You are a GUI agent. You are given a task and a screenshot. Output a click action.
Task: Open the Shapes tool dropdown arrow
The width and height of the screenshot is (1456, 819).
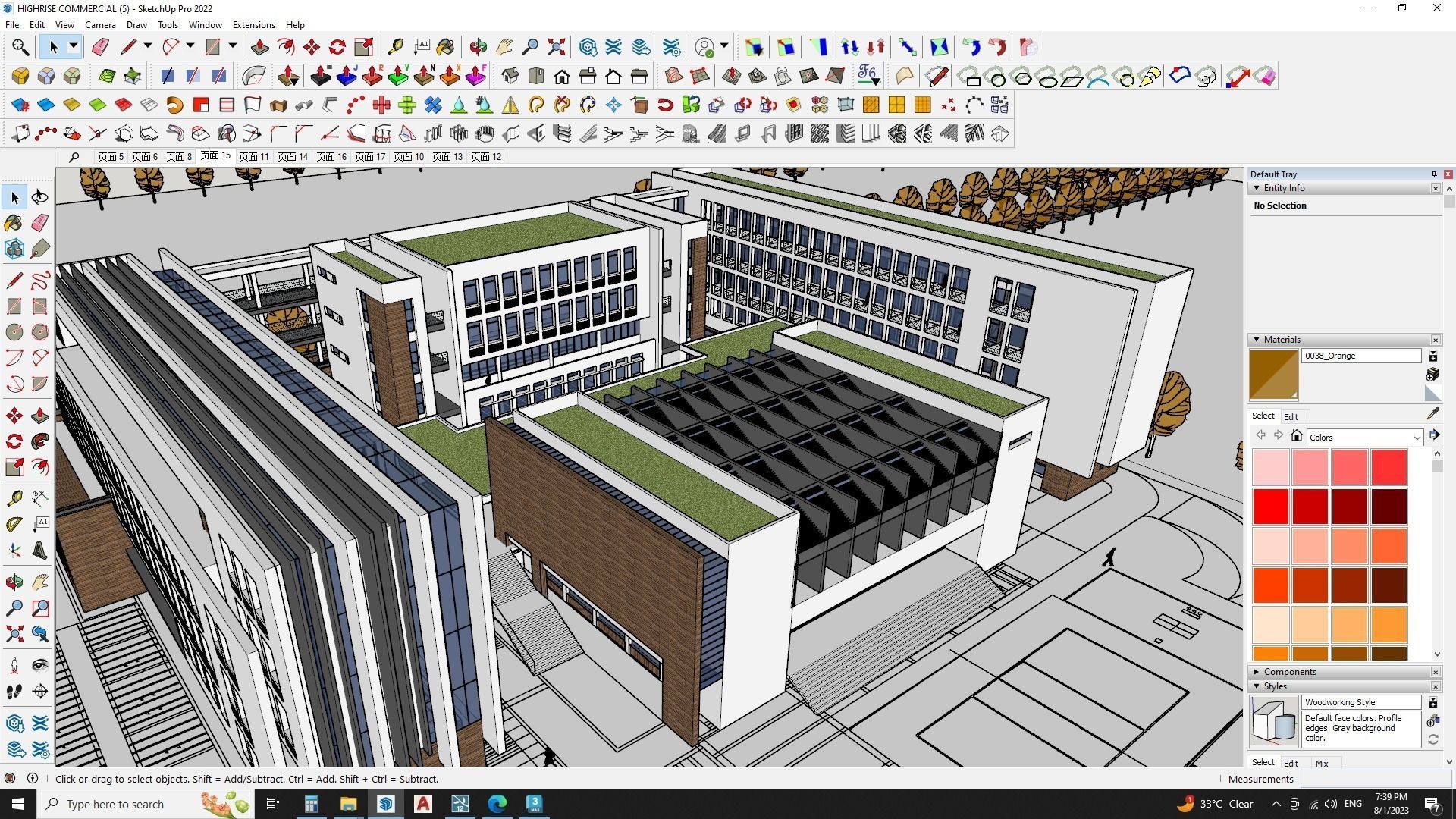(x=233, y=47)
